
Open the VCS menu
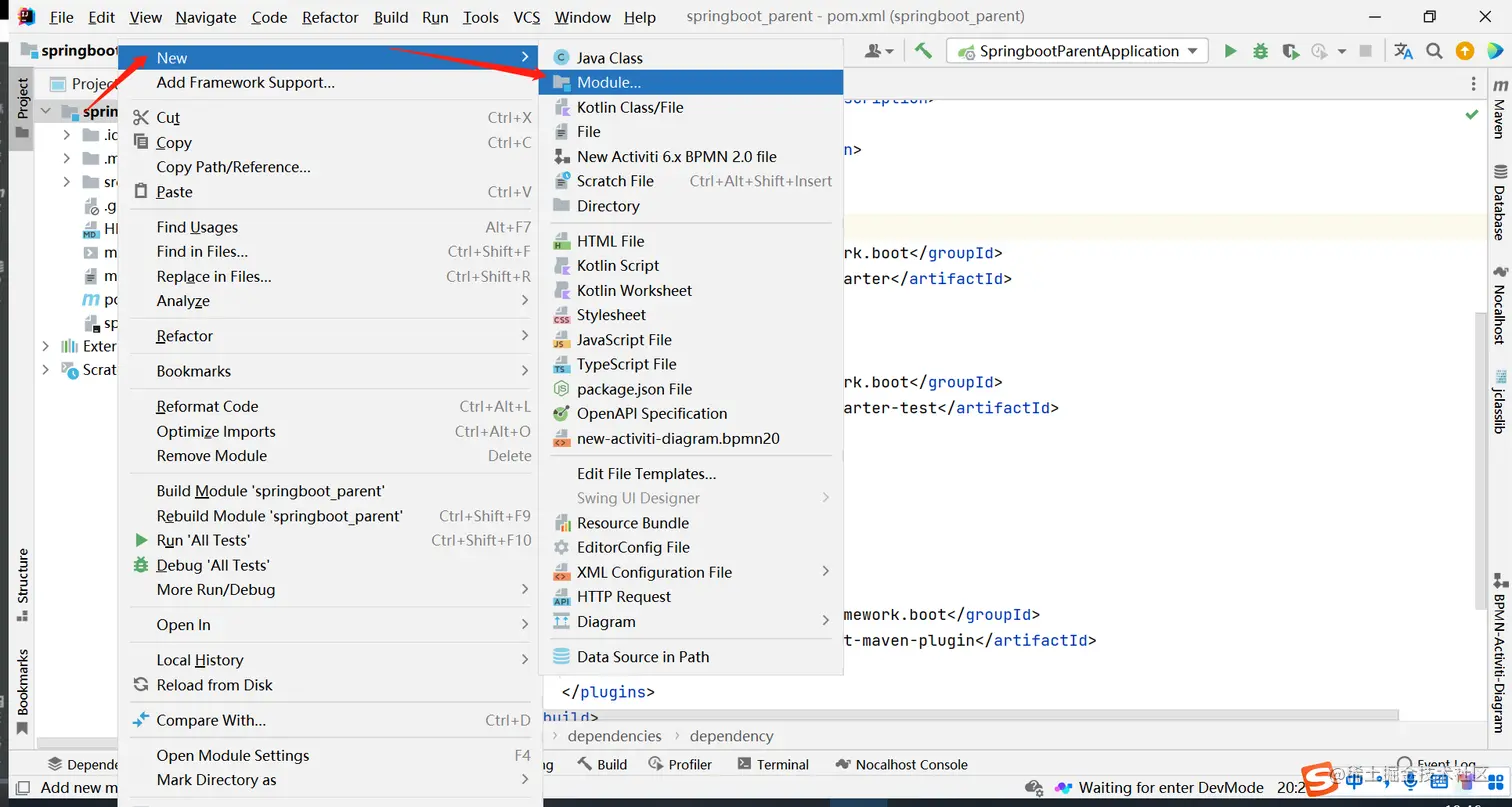(x=527, y=17)
